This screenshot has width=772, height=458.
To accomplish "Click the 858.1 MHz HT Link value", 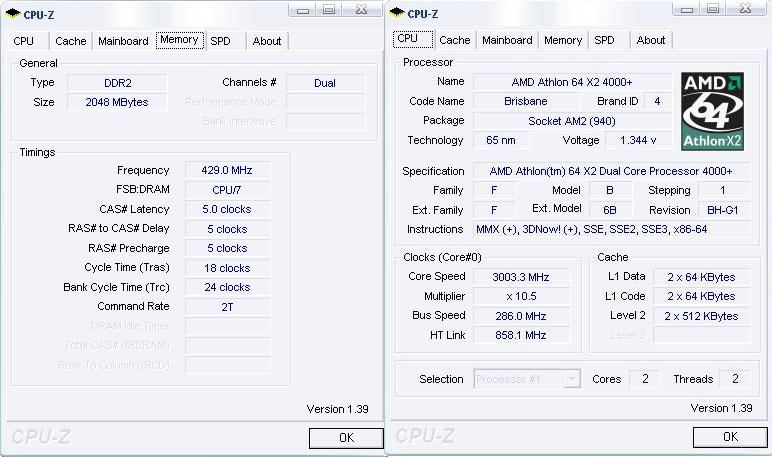I will 521,335.
